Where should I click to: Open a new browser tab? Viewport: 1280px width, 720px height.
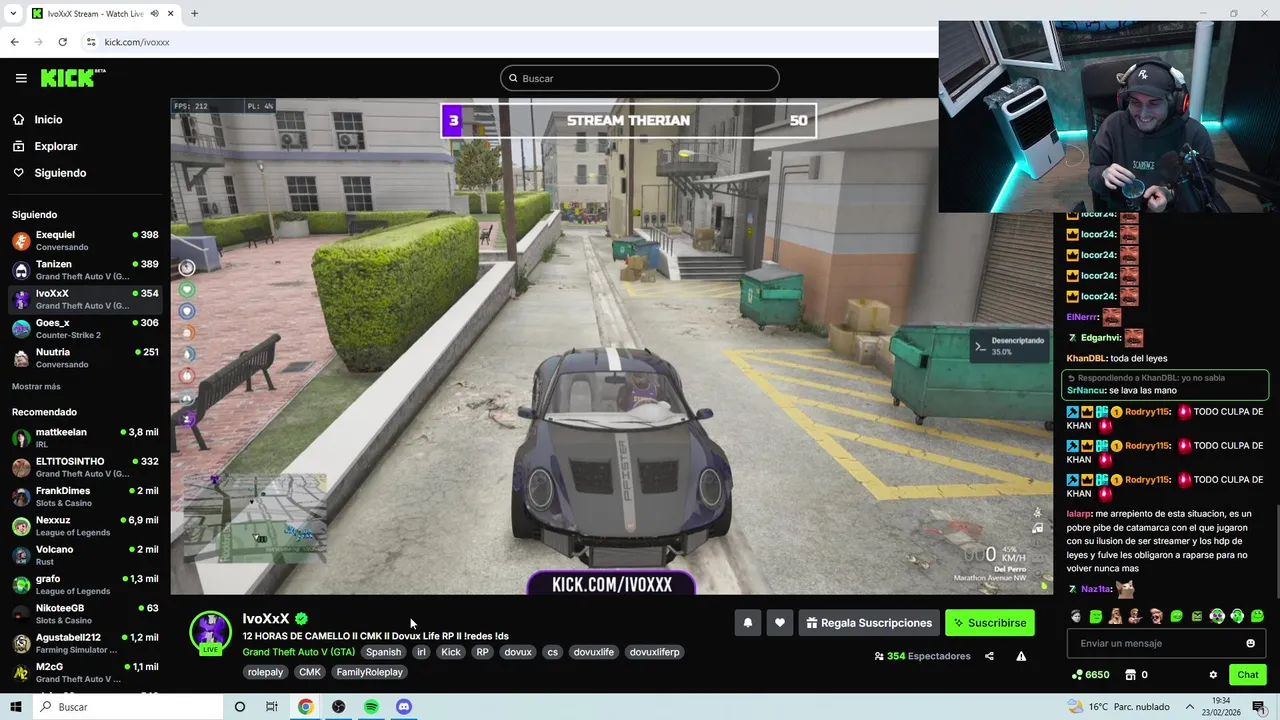pyautogui.click(x=194, y=14)
